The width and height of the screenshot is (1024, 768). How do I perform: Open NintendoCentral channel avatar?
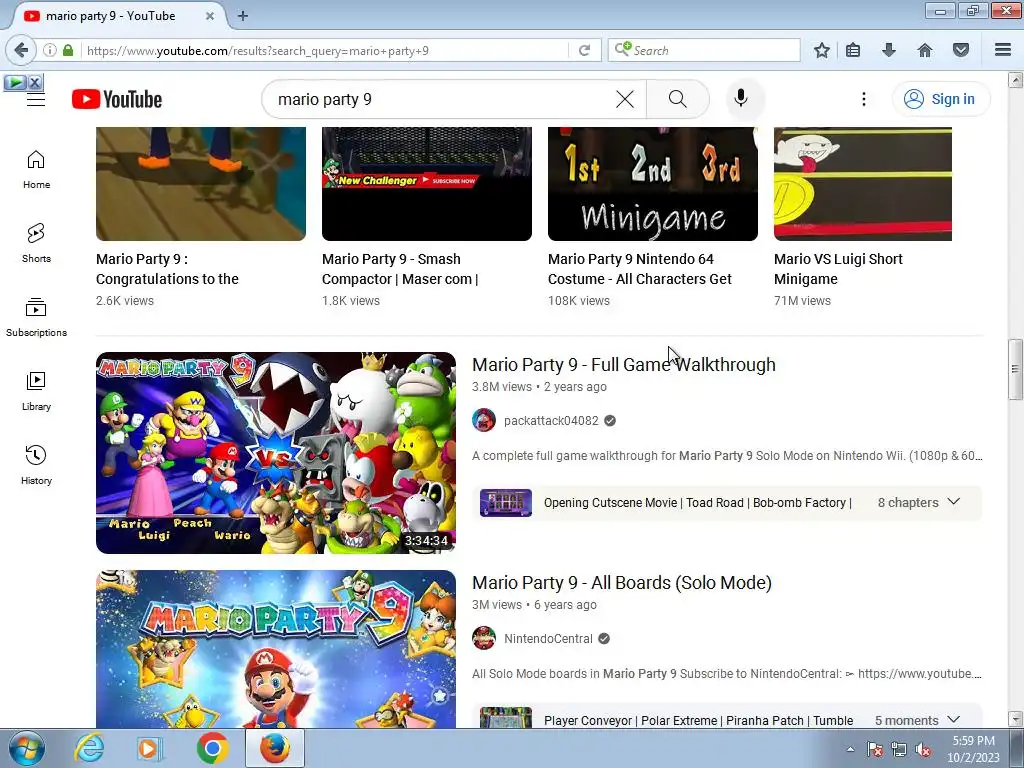484,638
